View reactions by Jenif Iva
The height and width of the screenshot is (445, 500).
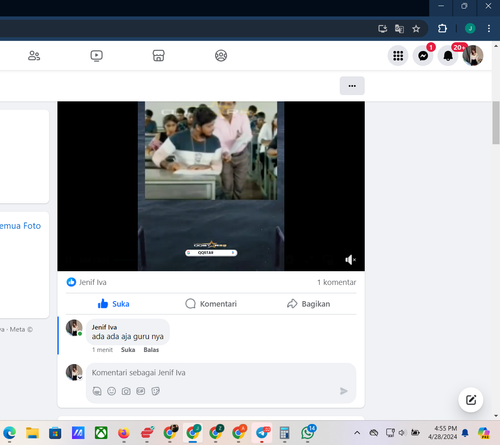(87, 282)
